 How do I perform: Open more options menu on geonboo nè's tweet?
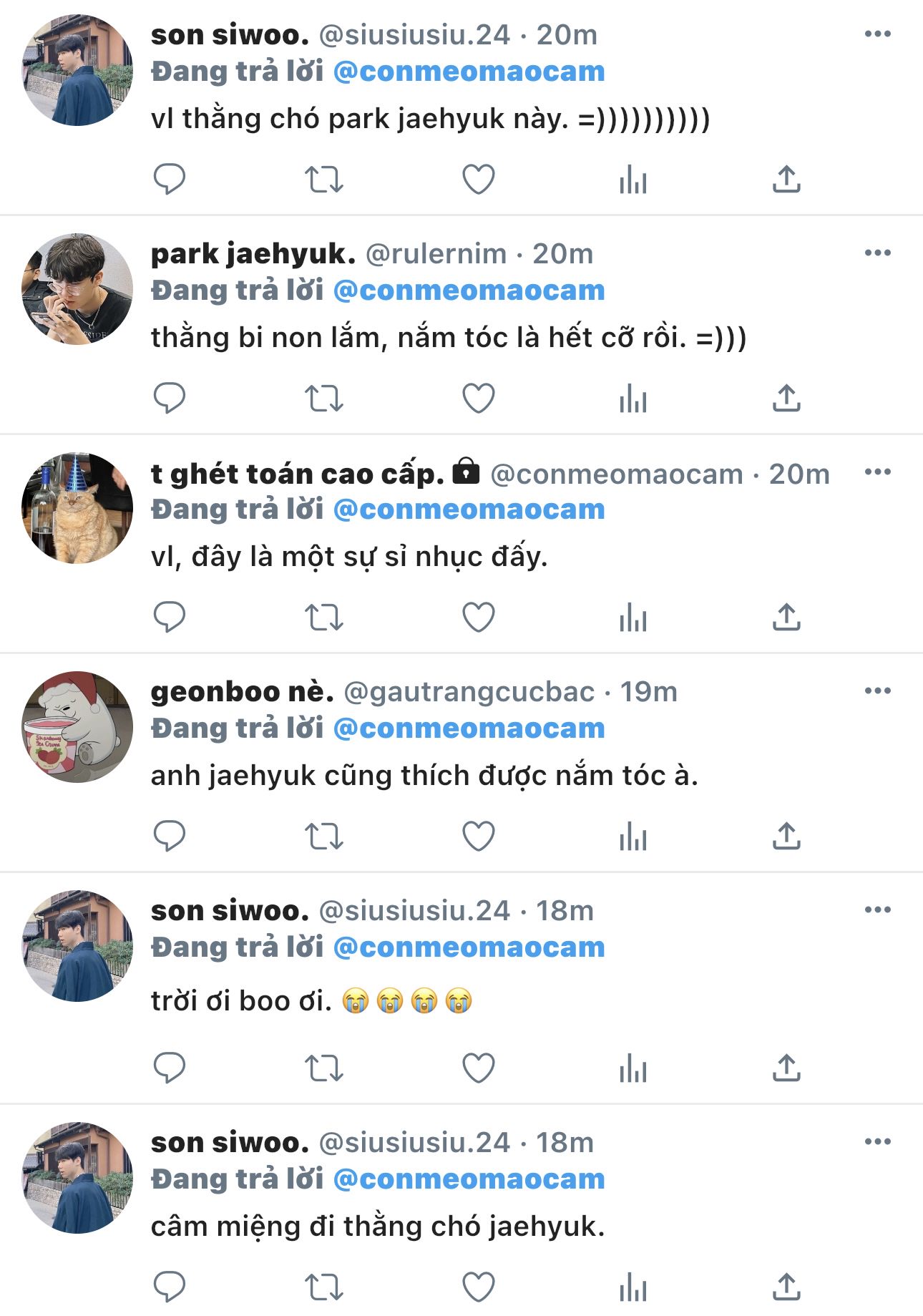coord(877,691)
